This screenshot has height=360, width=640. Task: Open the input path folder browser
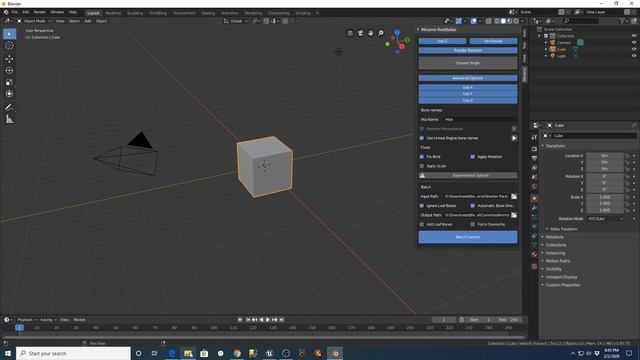[x=514, y=196]
